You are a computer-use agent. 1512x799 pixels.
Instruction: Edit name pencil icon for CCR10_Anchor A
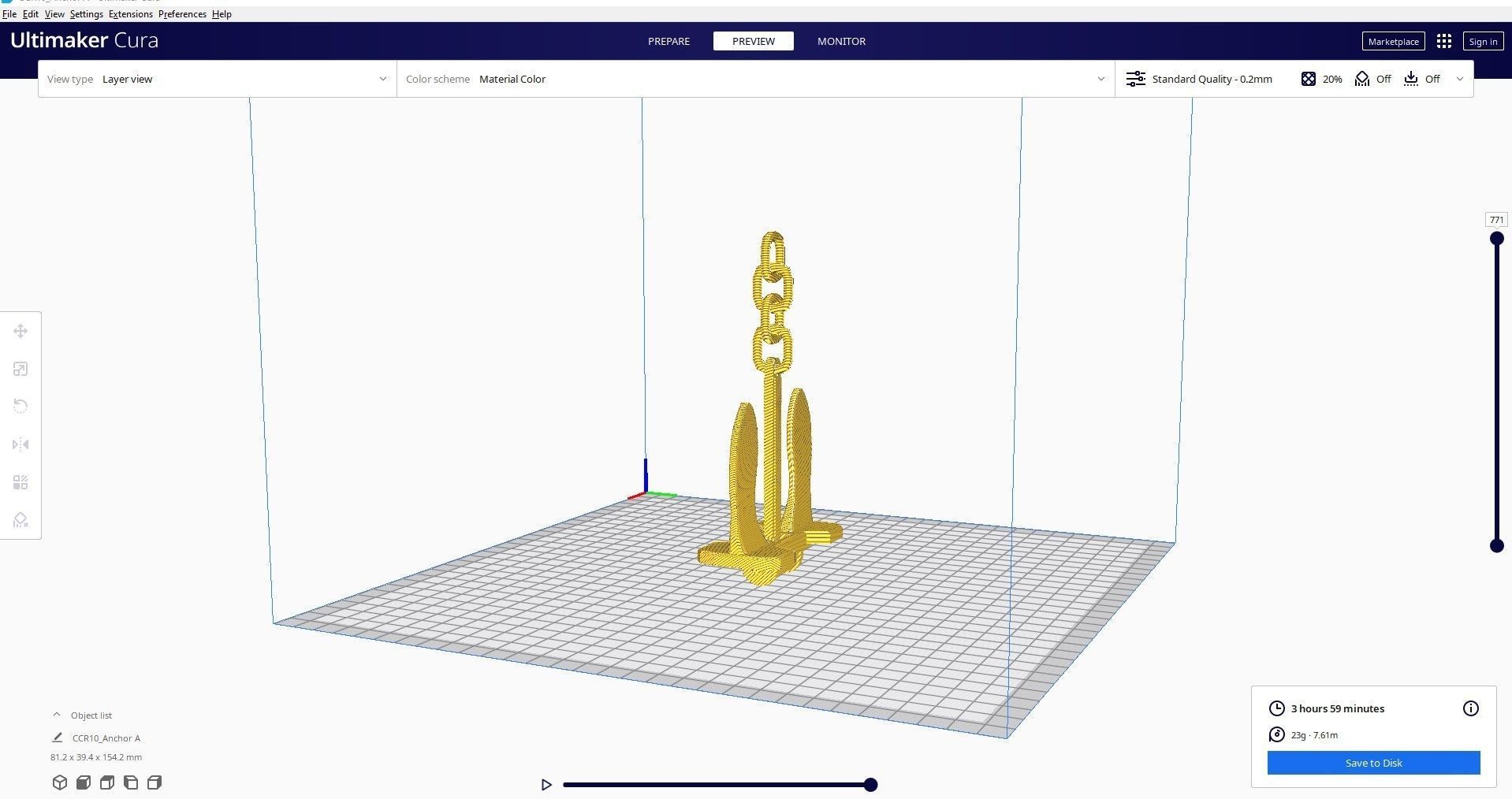point(58,738)
